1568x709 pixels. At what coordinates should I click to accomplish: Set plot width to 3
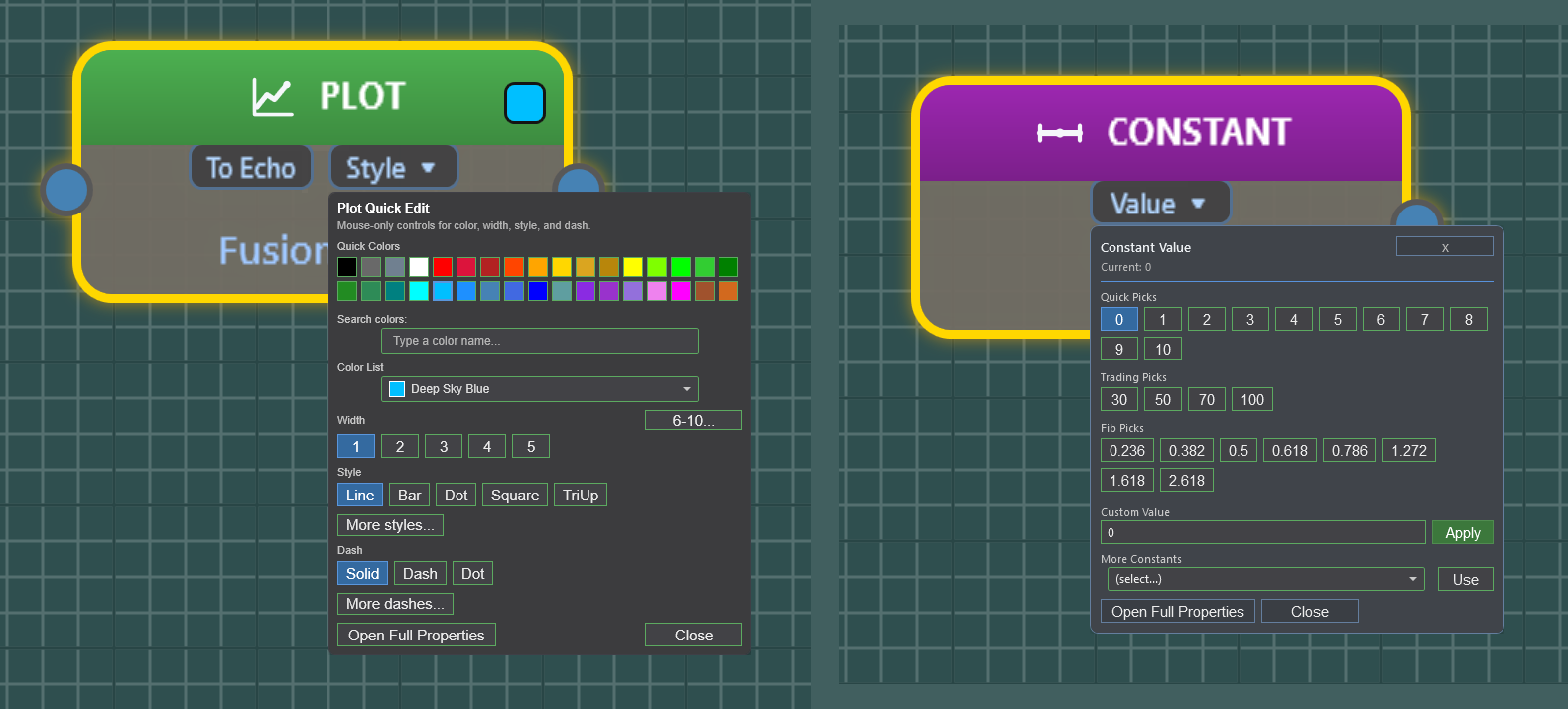444,447
